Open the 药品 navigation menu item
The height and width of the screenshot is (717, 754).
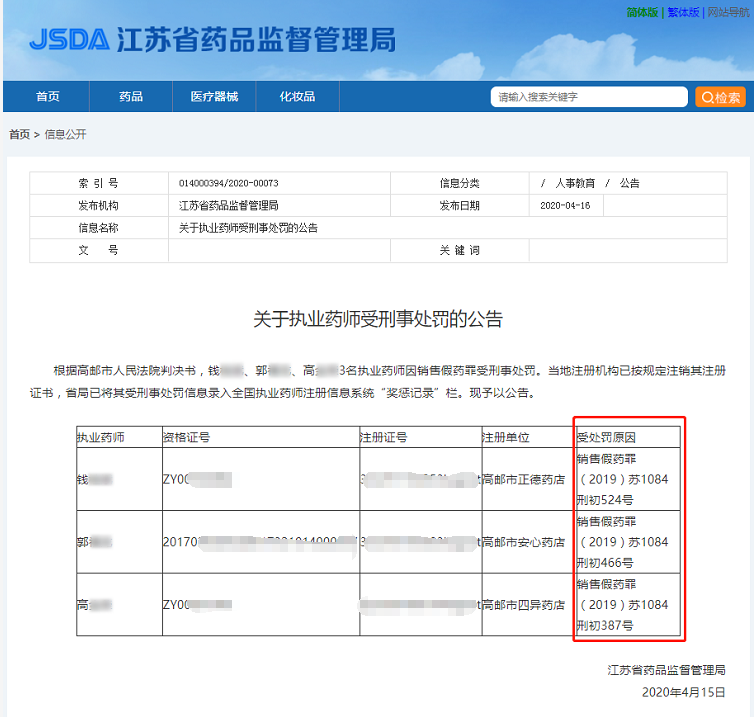131,97
